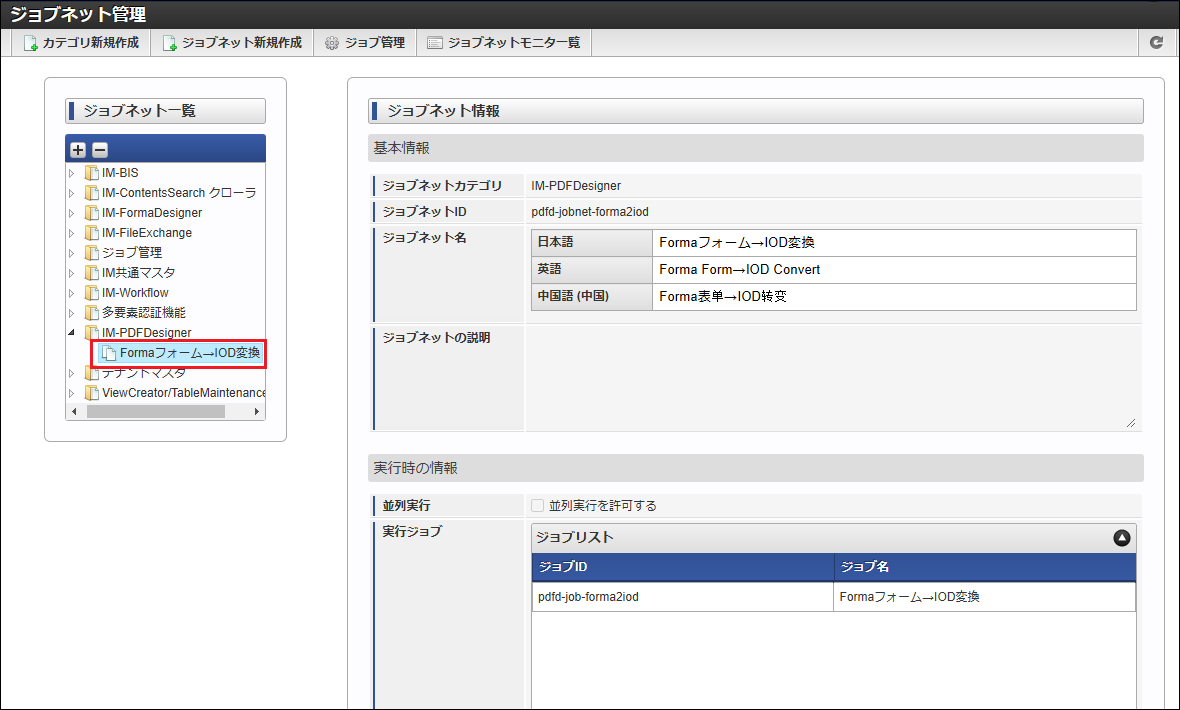Screen dimensions: 1180x710
Task: Collapse the job list with the round arrow icon
Action: point(1121,538)
